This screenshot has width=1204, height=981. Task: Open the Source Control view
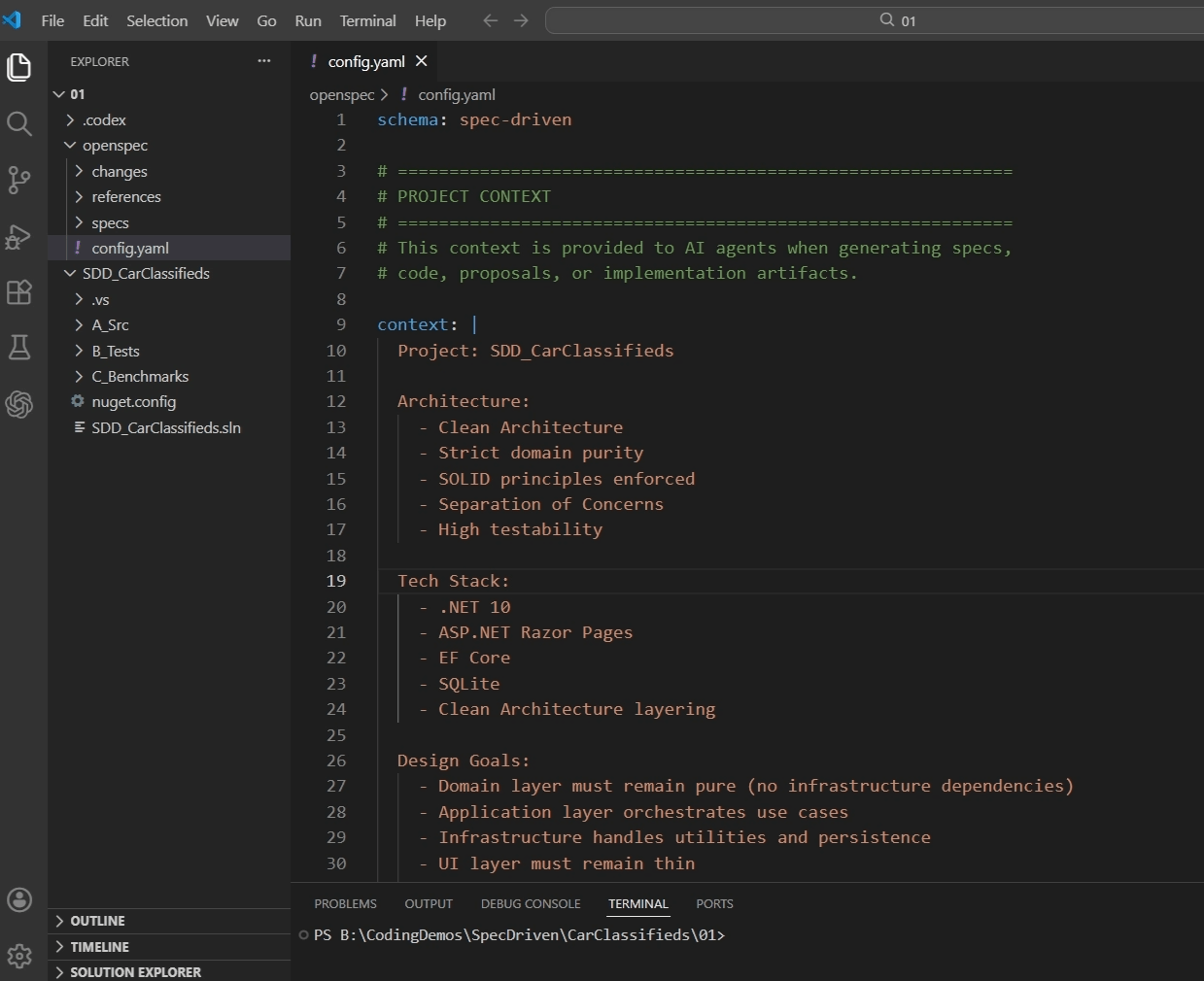point(19,180)
